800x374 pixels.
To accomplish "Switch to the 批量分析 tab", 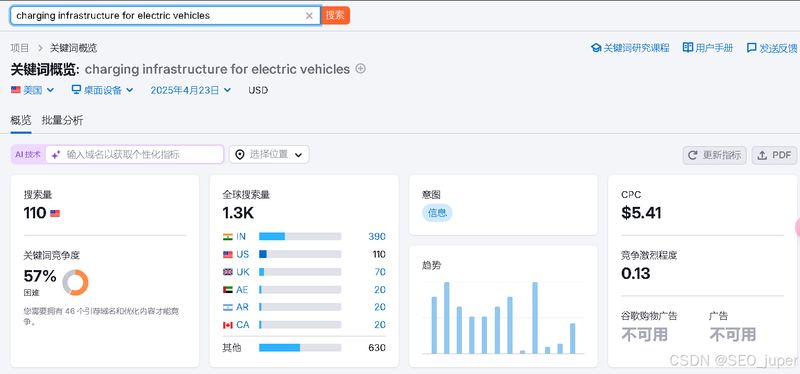I will (62, 121).
